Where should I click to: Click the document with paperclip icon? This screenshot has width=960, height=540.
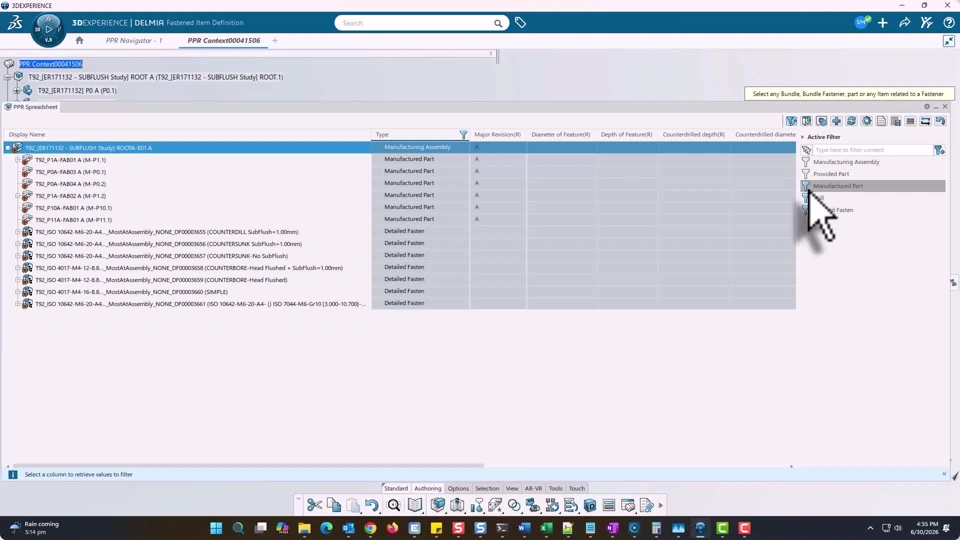[x=647, y=505]
